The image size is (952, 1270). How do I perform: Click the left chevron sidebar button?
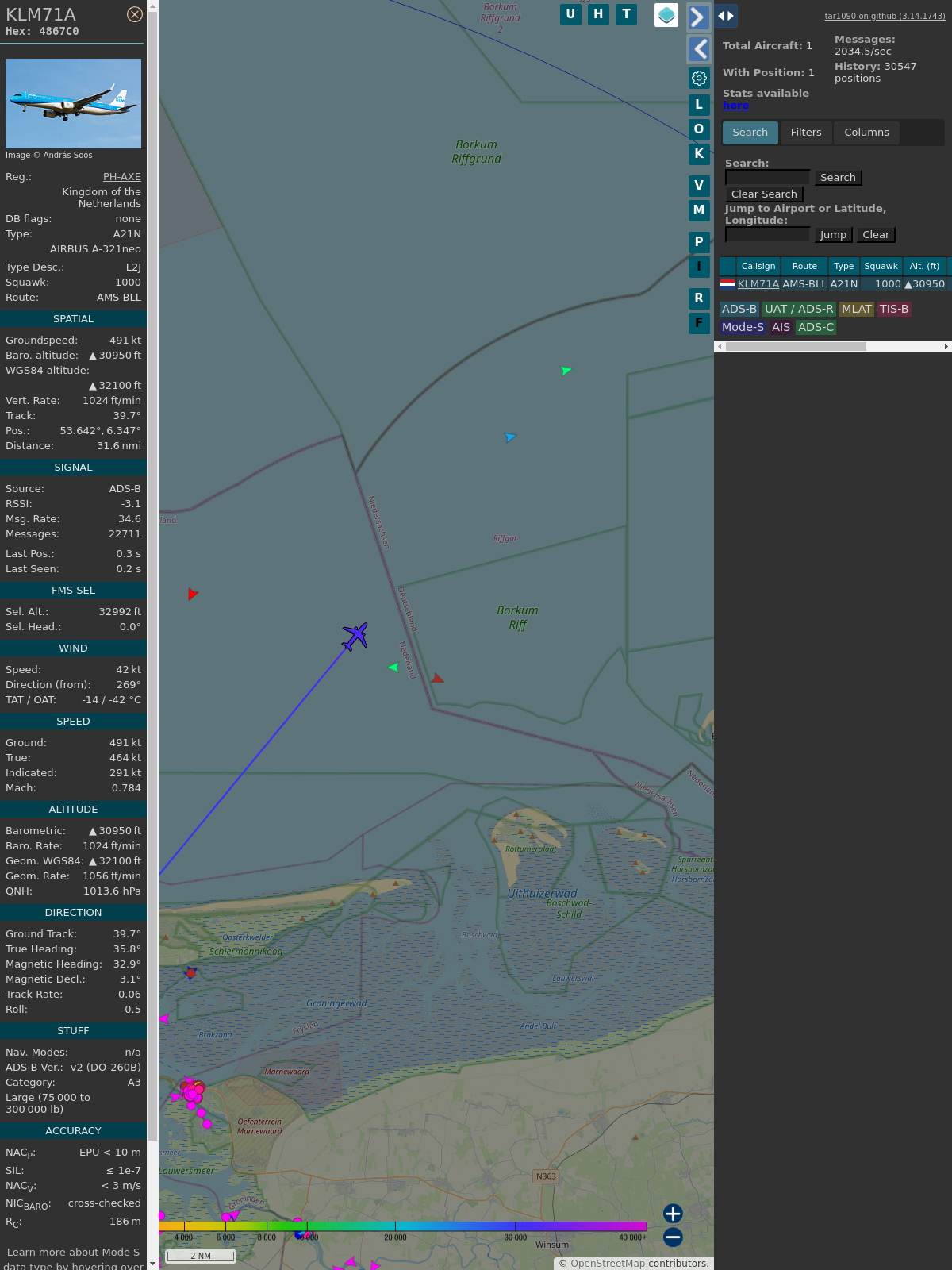coord(698,49)
